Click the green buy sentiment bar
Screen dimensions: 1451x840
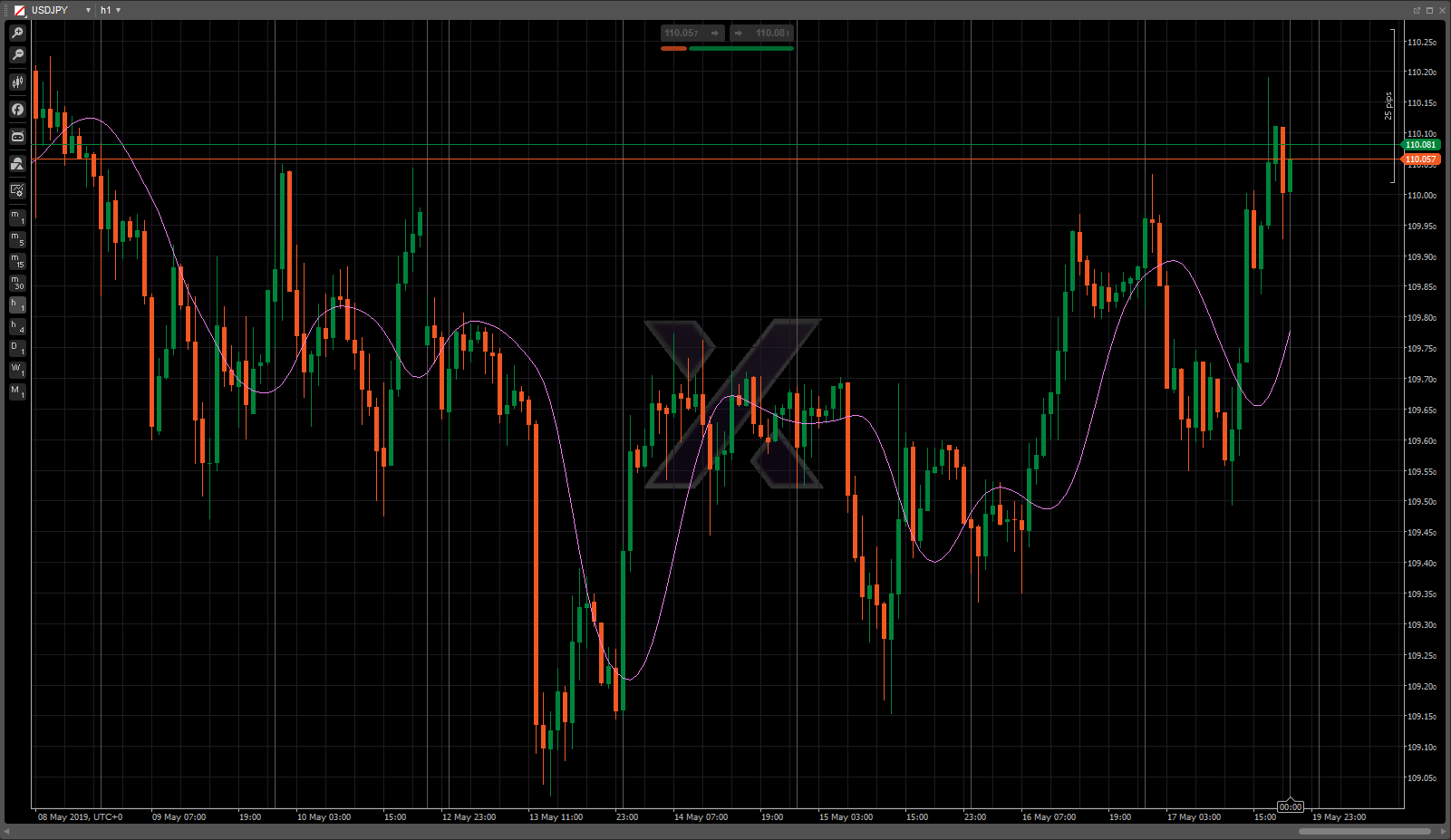click(741, 48)
